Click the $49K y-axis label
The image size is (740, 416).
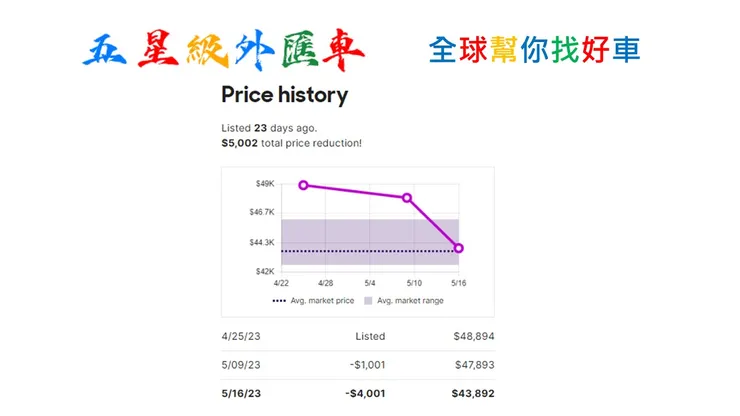pos(264,184)
